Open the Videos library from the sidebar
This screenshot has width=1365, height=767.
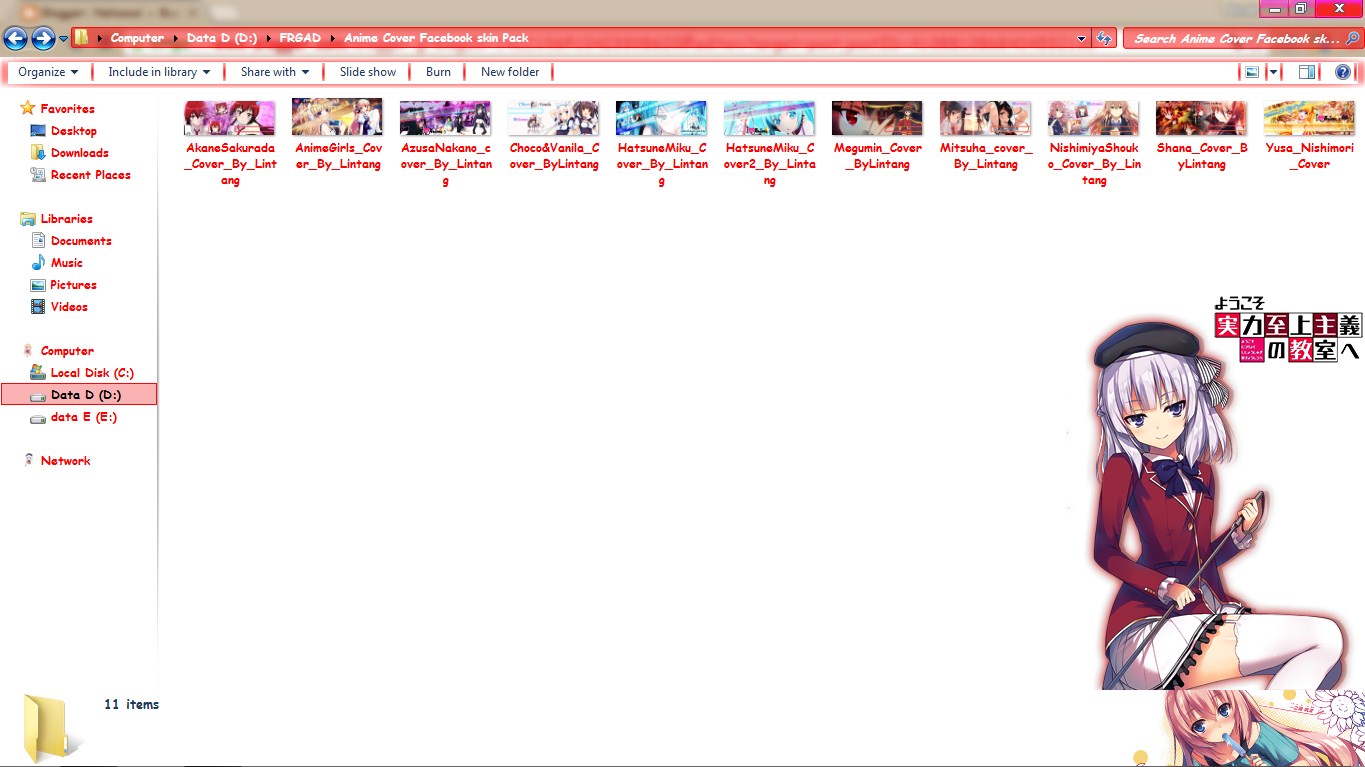click(x=70, y=306)
